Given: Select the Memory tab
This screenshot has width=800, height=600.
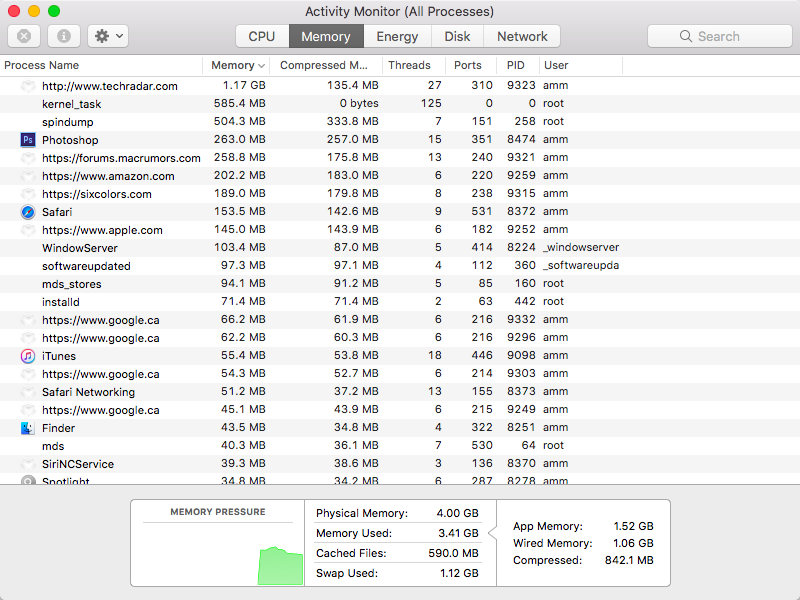Looking at the screenshot, I should [x=326, y=36].
